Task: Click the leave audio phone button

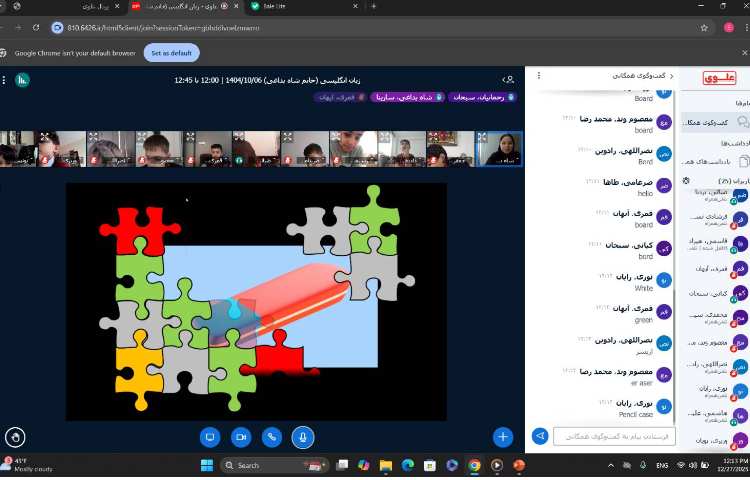Action: 270,437
